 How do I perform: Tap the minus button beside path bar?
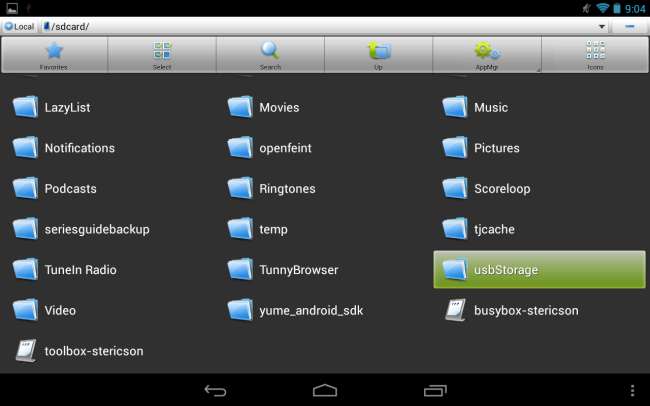point(630,27)
